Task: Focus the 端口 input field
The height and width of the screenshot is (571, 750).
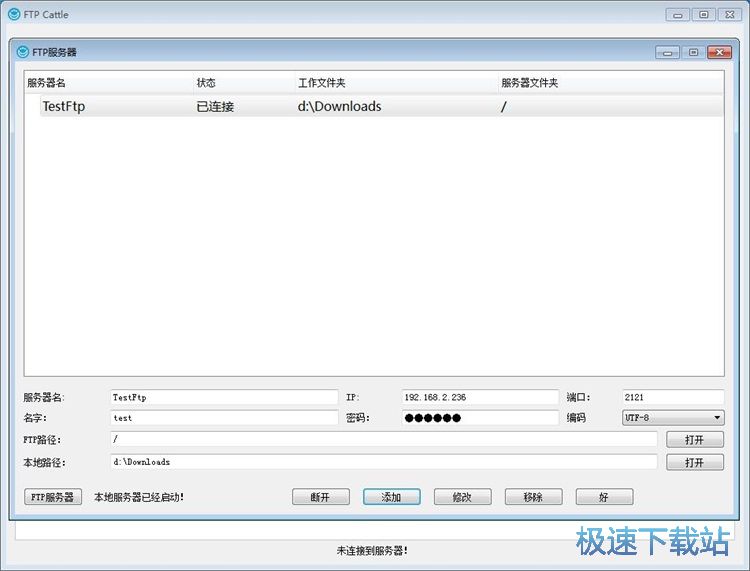Action: click(673, 397)
